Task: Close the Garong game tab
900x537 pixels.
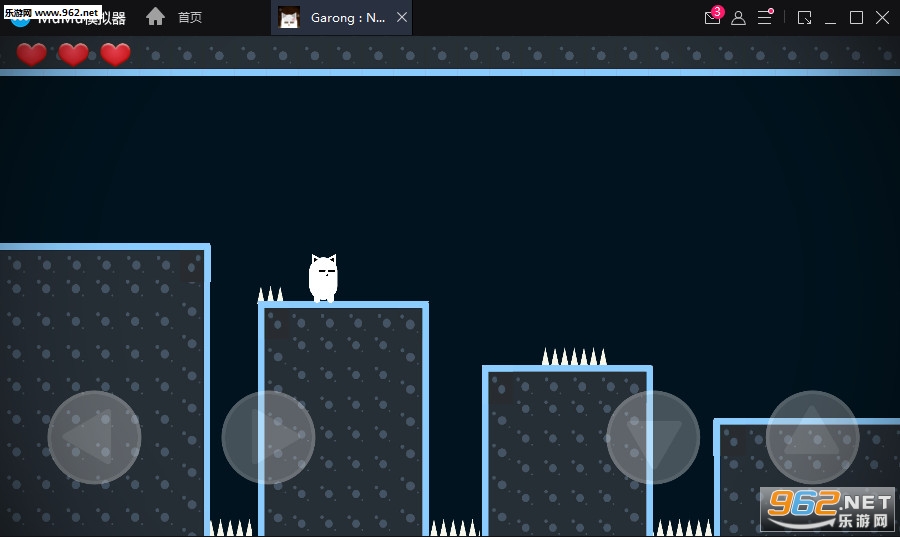Action: pos(401,18)
